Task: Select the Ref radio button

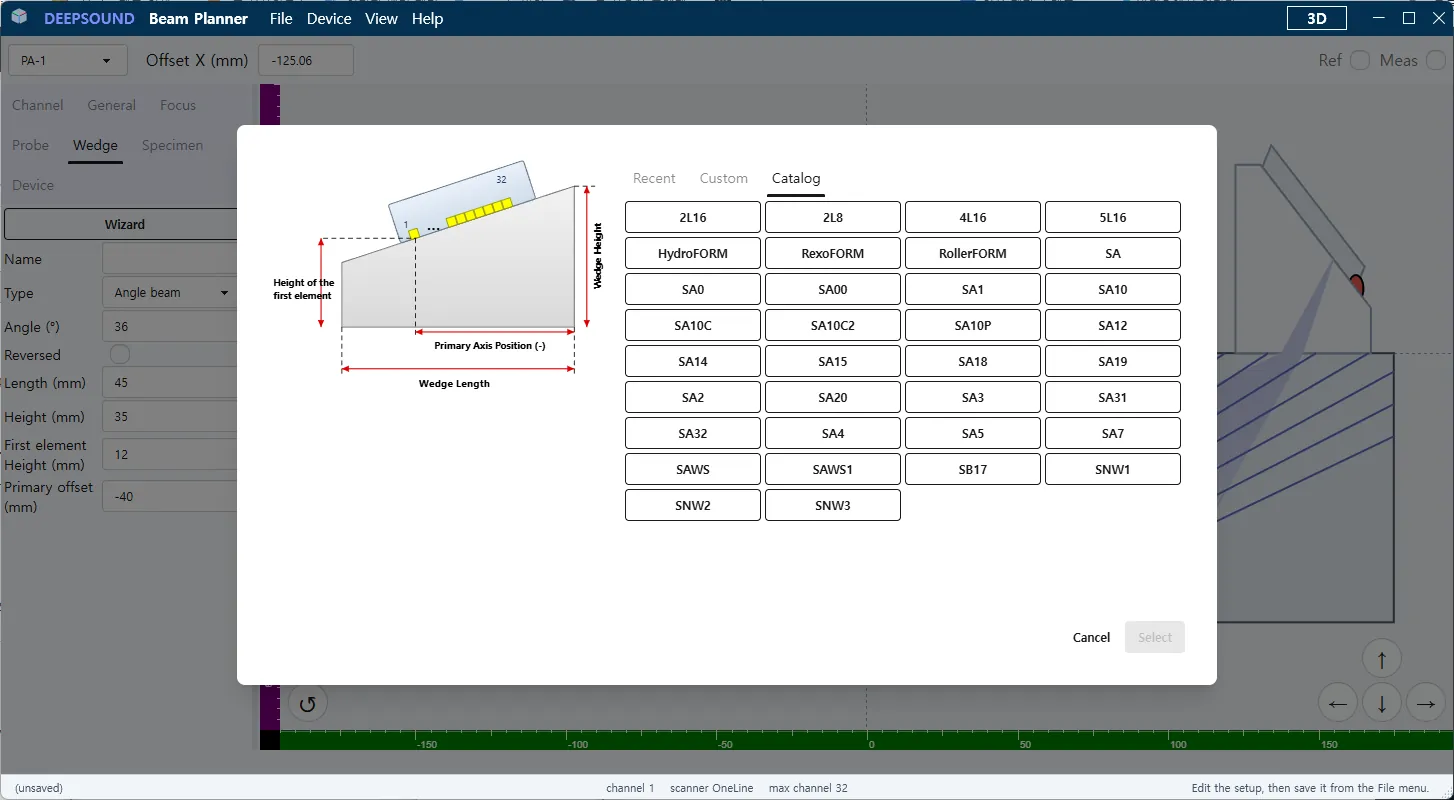Action: pyautogui.click(x=1360, y=60)
